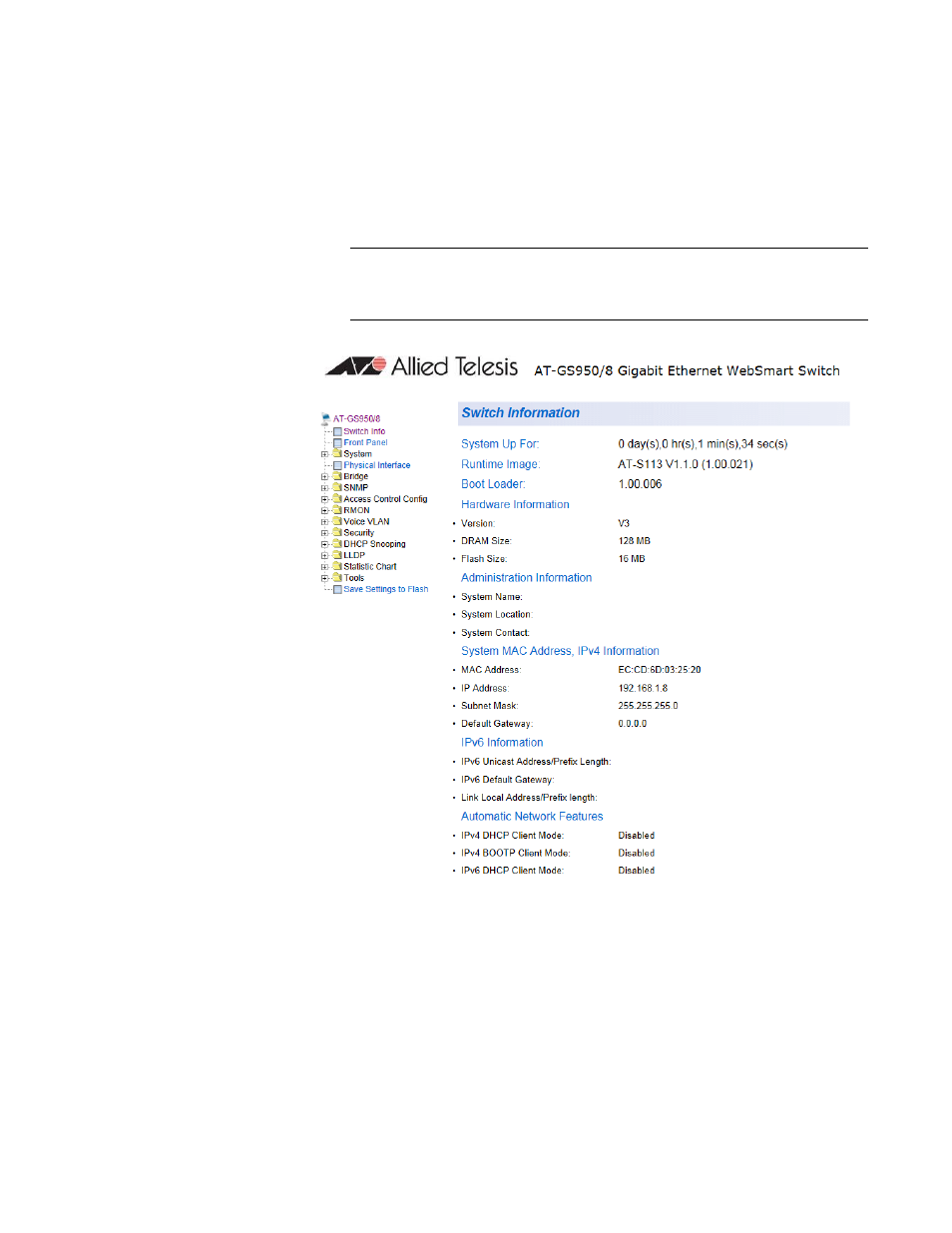
Task: Click the IPv6 Information section heading
Action: point(502,743)
